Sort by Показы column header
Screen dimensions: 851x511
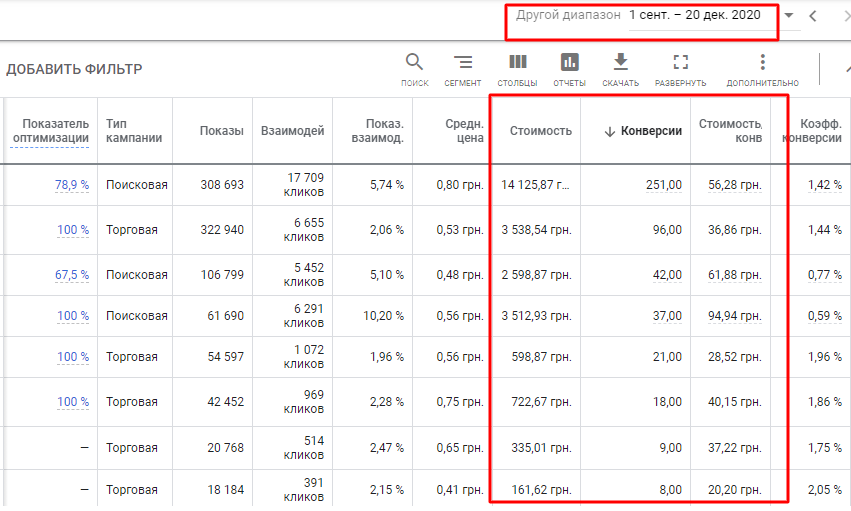pos(221,131)
